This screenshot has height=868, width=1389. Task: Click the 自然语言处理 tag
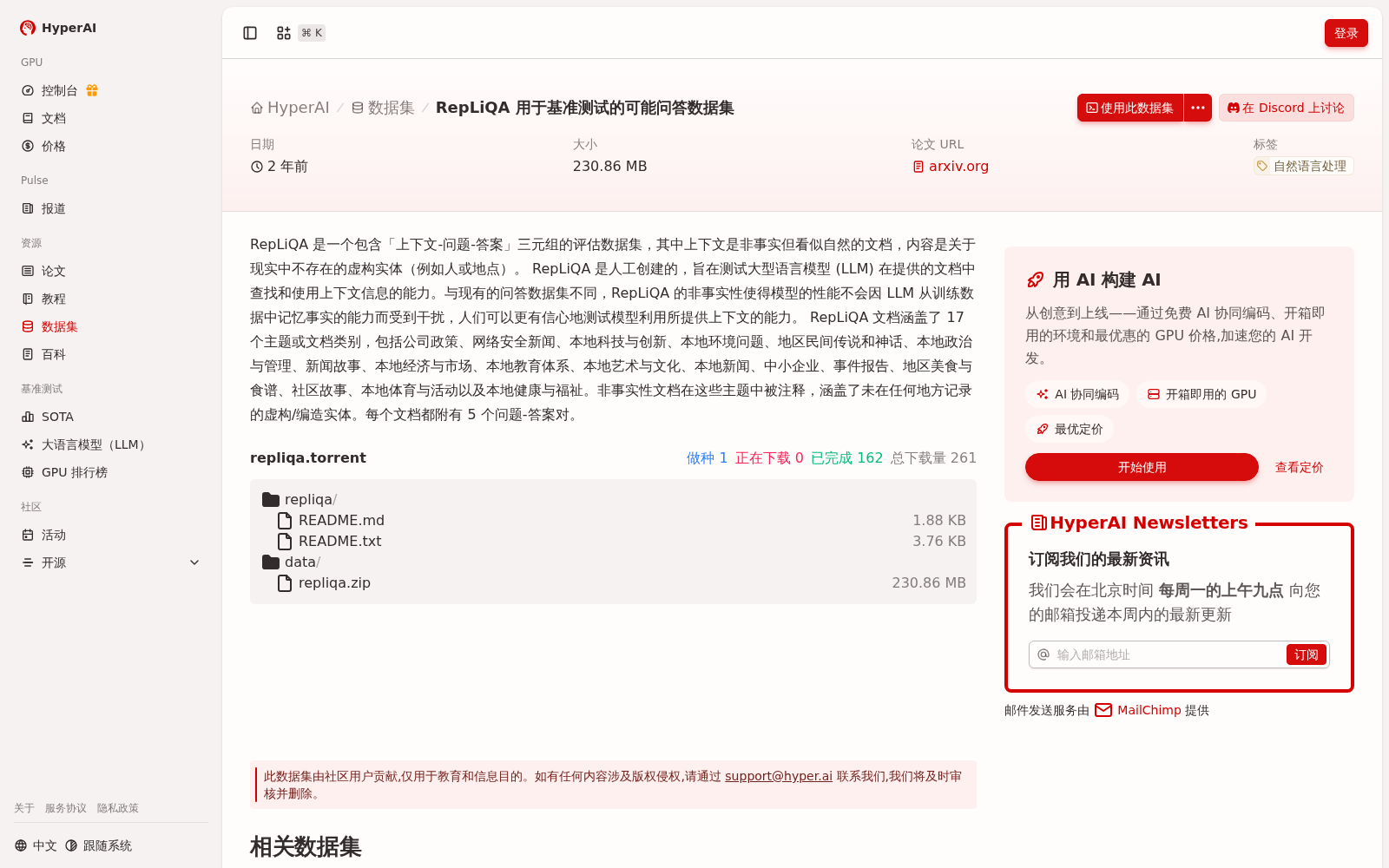(x=1303, y=166)
